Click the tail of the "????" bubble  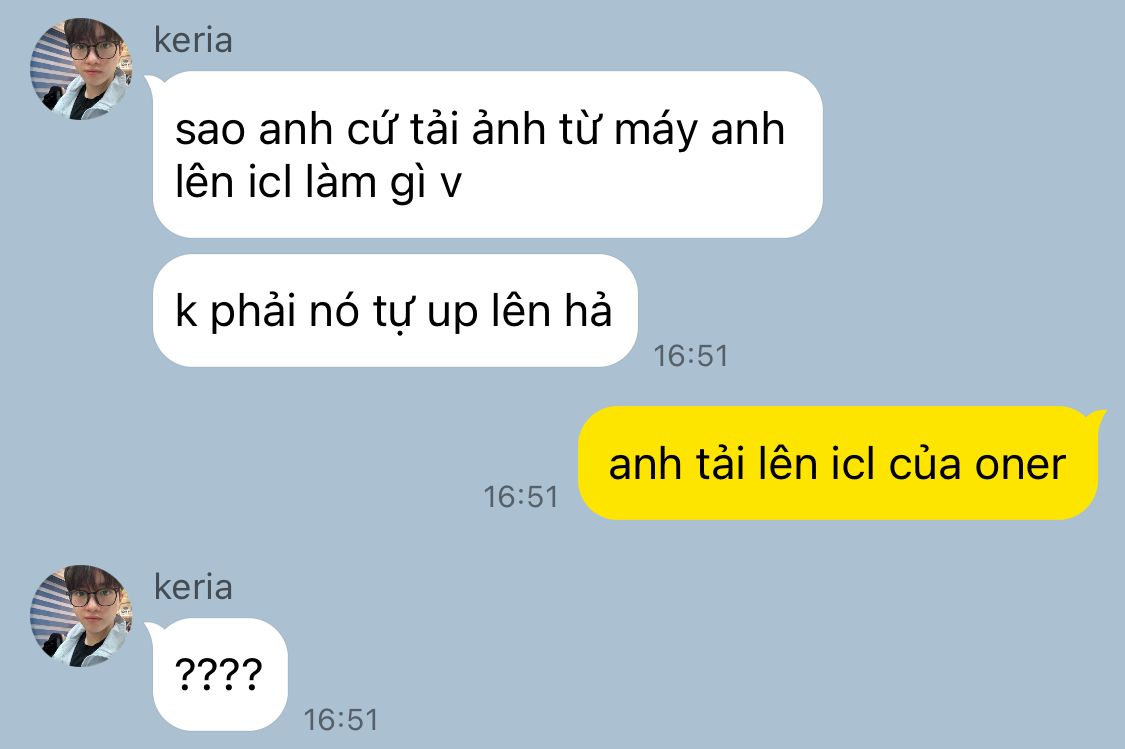153,630
